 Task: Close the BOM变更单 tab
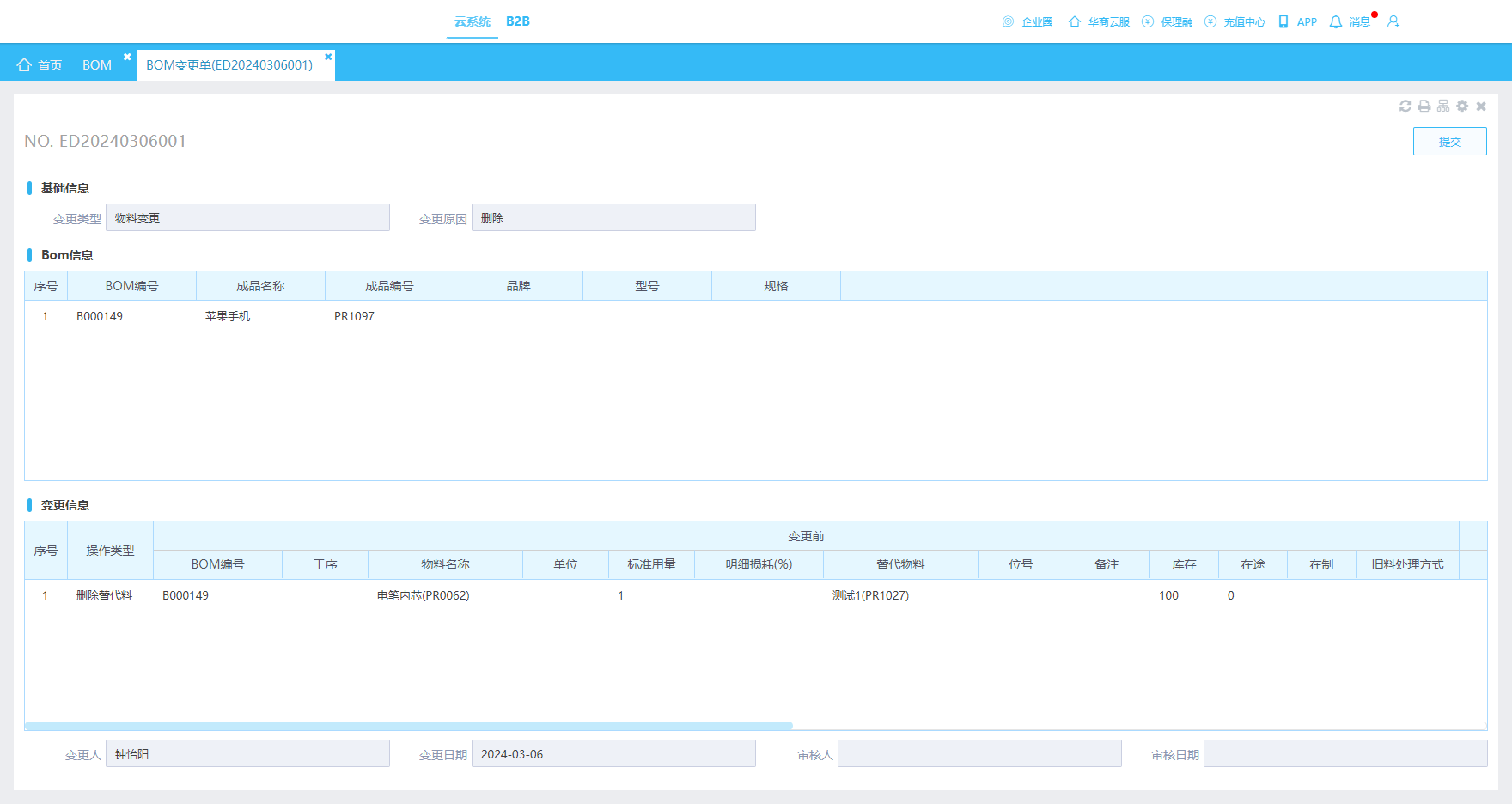328,57
